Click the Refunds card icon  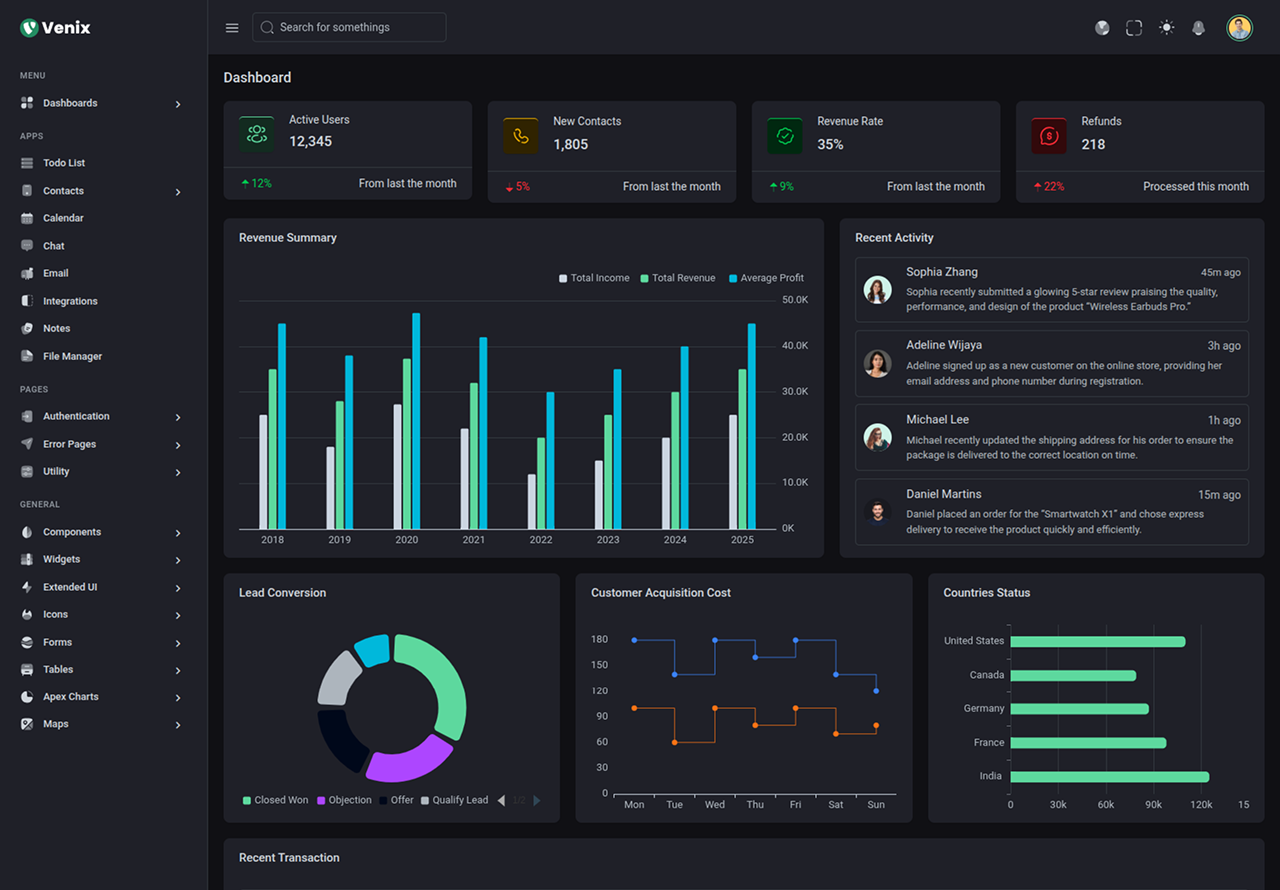tap(1049, 136)
